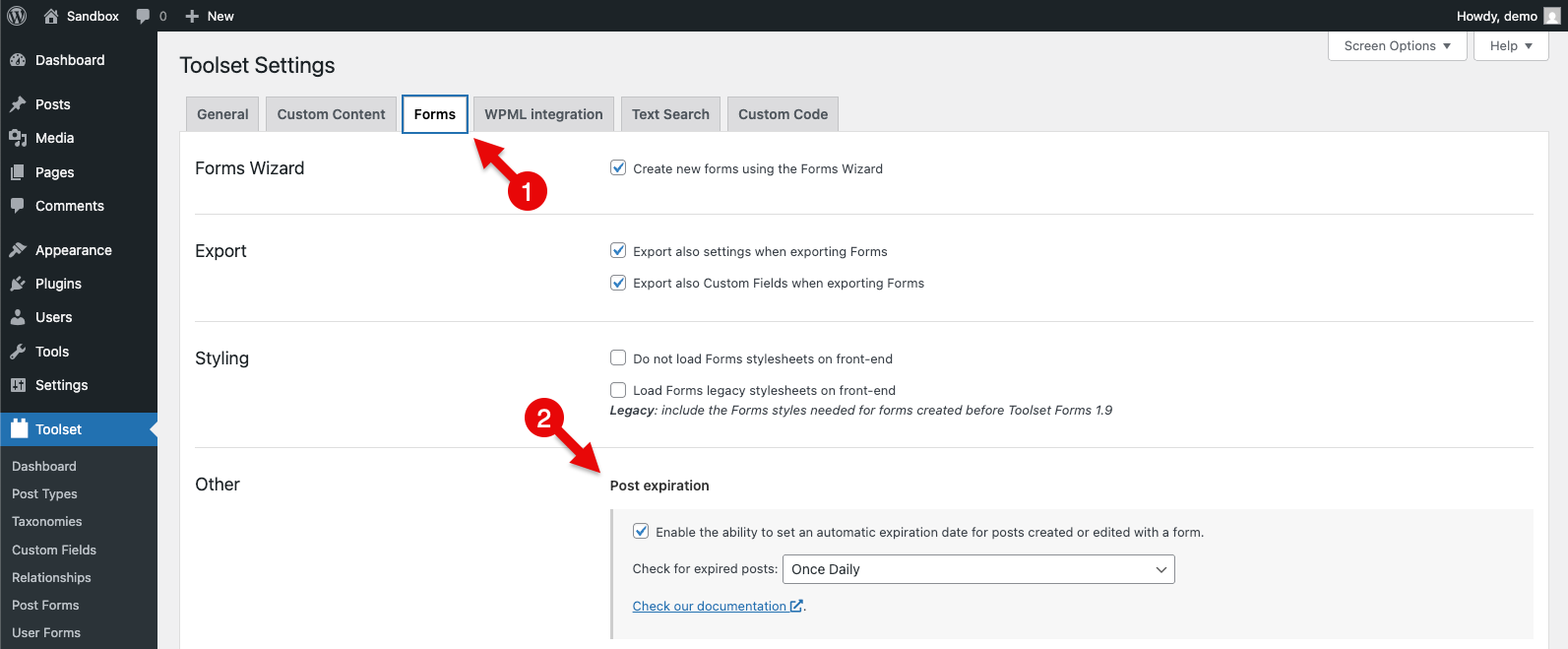Click the Comments speech bubble sidebar icon
Screen dimensions: 1568x649
coord(18,206)
